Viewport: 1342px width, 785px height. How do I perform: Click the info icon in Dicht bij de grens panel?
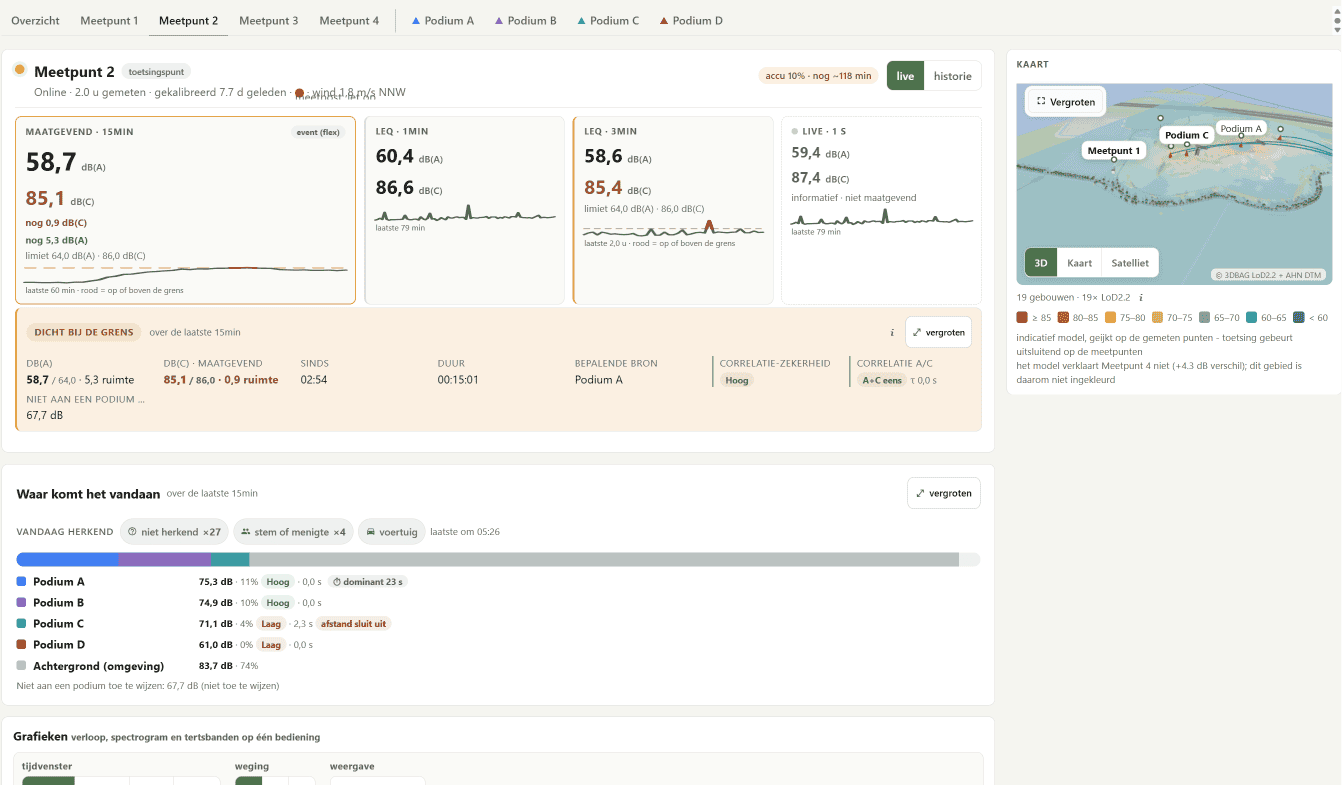892,332
